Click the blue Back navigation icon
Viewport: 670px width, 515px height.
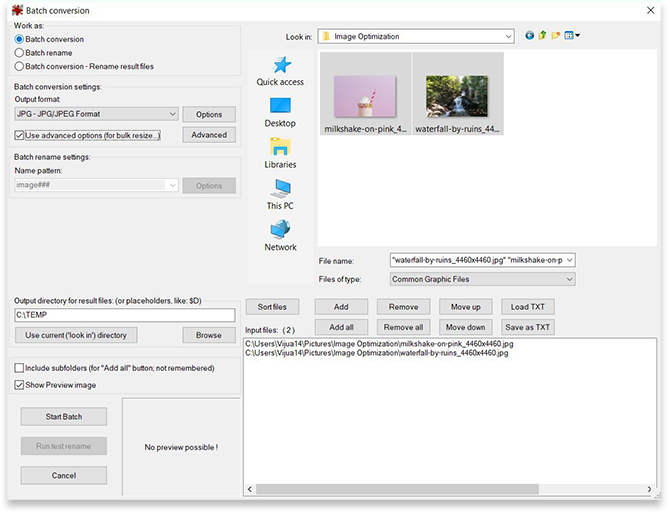pyautogui.click(x=530, y=36)
